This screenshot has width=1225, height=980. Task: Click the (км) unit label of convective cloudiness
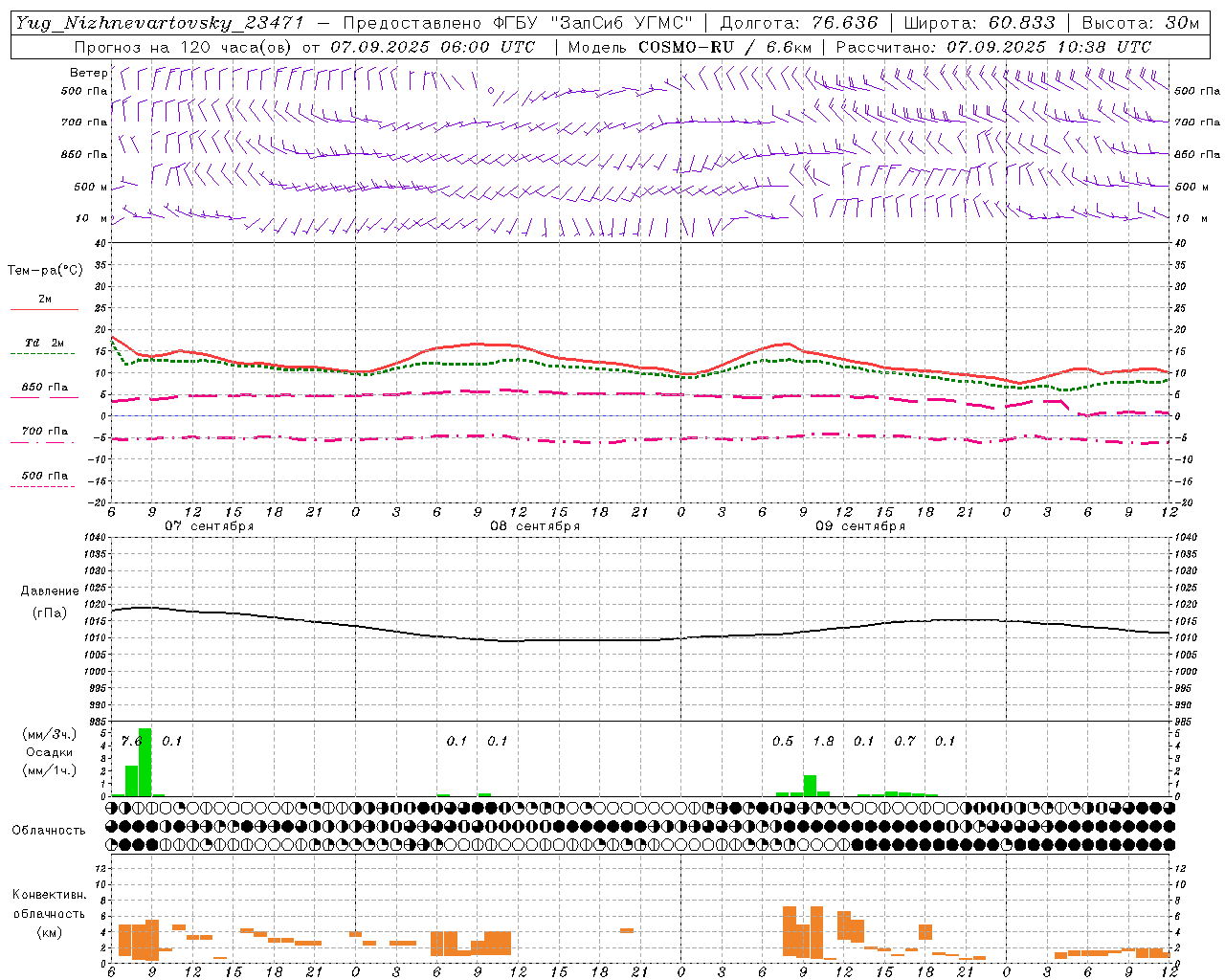tap(49, 932)
